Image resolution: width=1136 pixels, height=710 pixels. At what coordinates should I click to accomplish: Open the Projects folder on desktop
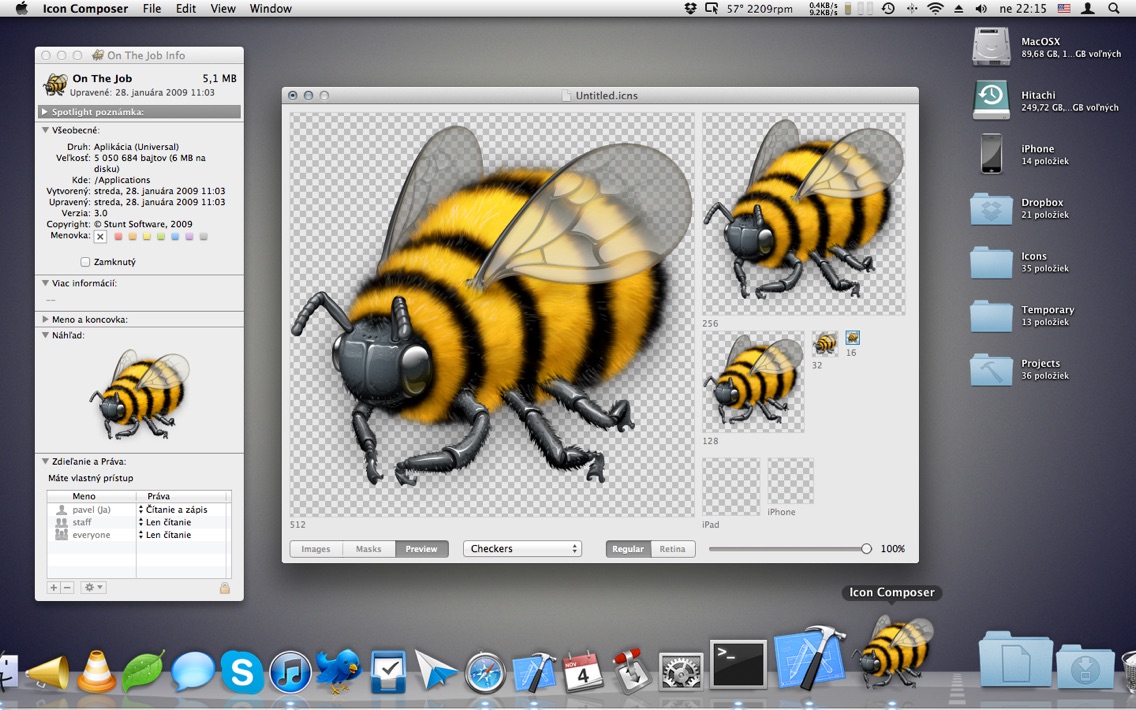click(x=991, y=369)
